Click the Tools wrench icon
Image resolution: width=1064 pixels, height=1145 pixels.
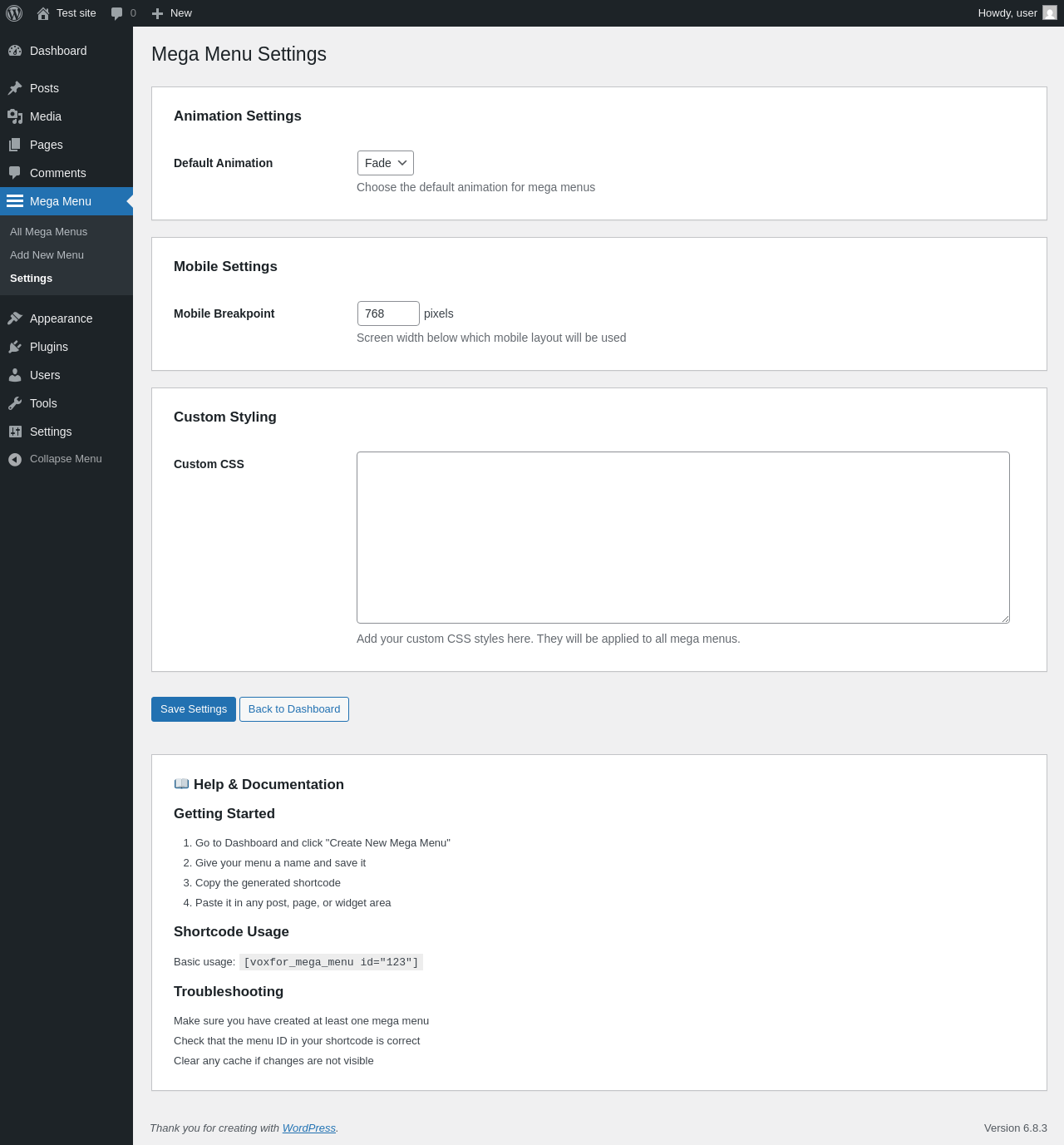click(x=15, y=403)
